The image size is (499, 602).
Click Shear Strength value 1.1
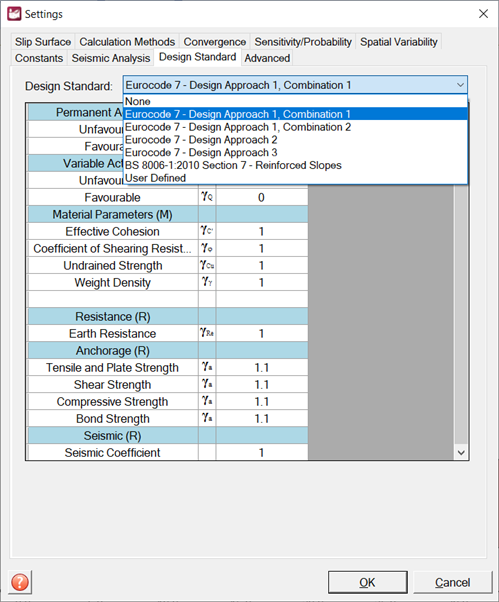tap(261, 384)
